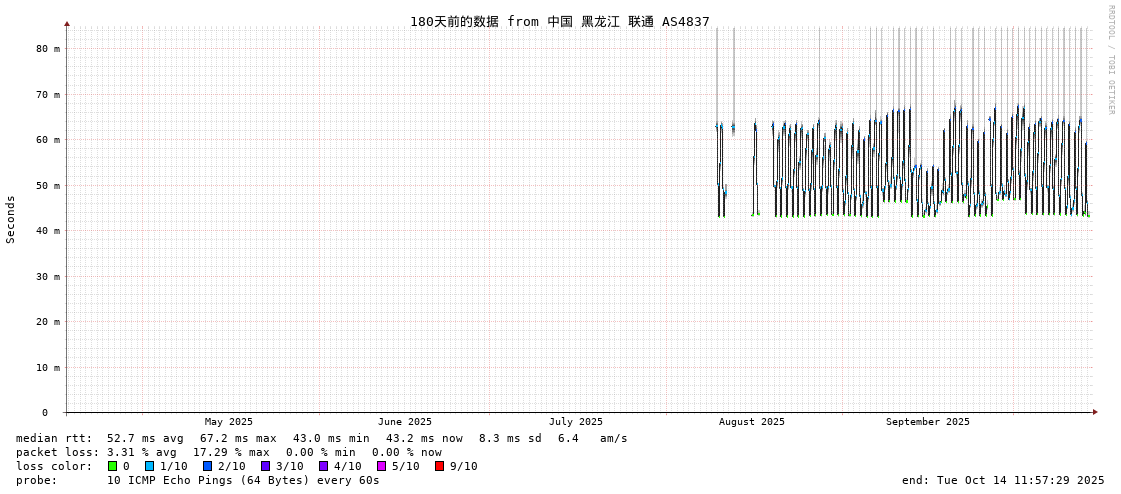Click the purple 3/10 loss swatch
The width and height of the screenshot is (1121, 494).
point(265,466)
